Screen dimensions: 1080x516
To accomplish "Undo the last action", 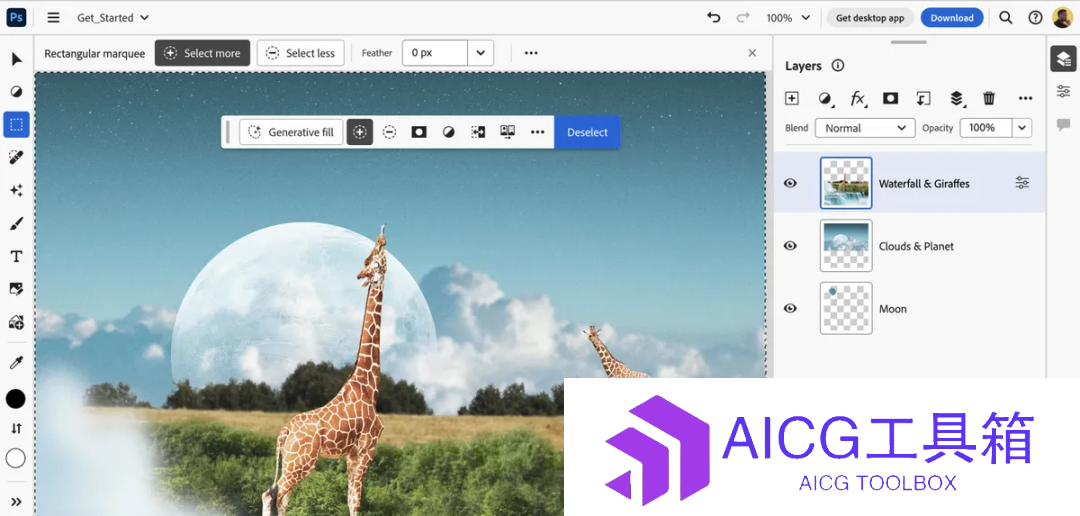I will pos(714,18).
